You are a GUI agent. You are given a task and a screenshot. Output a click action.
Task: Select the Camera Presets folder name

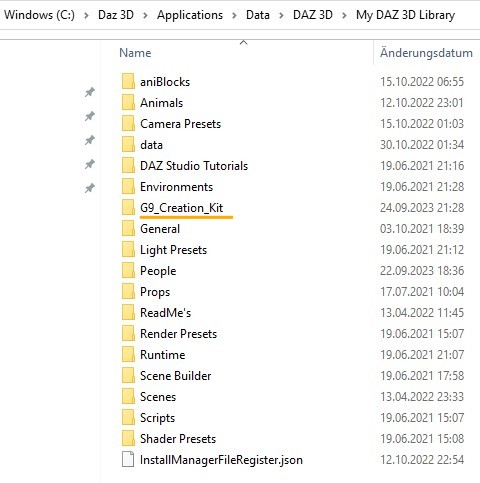point(180,124)
